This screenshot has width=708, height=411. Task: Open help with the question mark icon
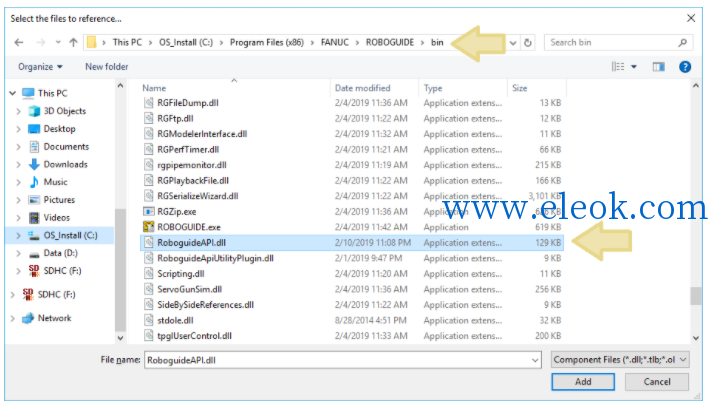(x=685, y=67)
